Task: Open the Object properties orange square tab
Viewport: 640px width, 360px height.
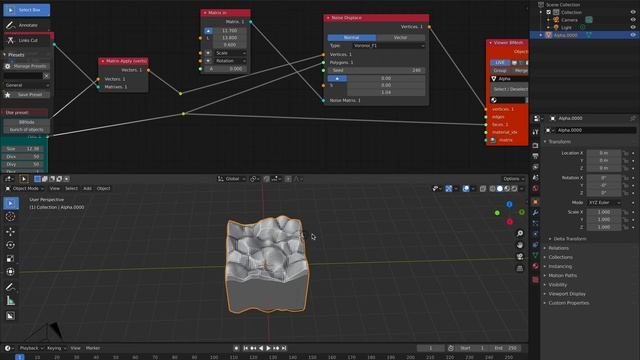Action: tap(535, 202)
